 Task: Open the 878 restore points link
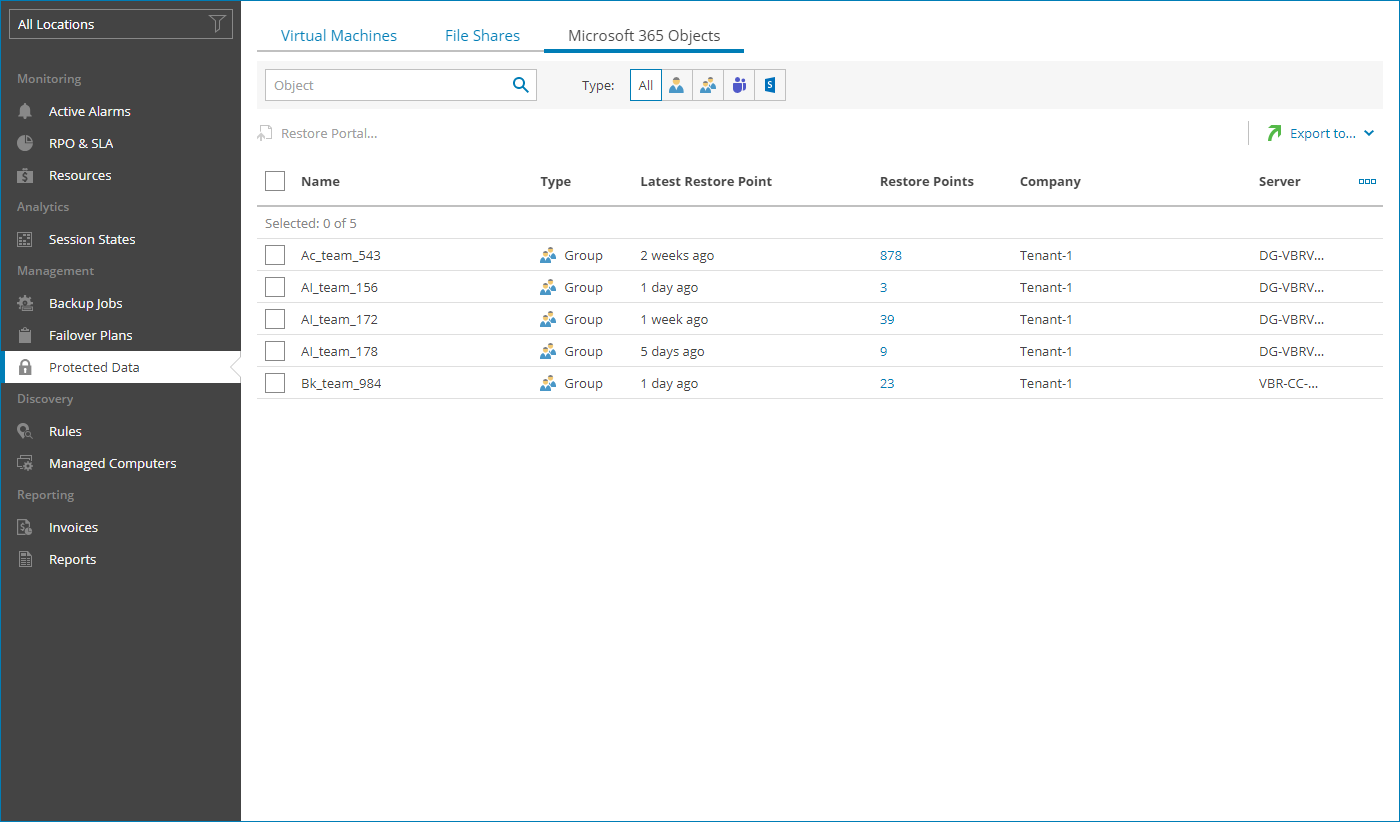(x=890, y=256)
